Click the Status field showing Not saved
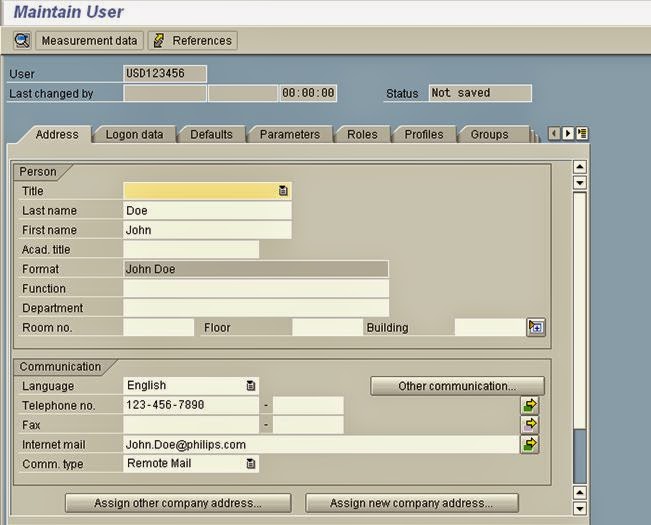 [x=480, y=93]
